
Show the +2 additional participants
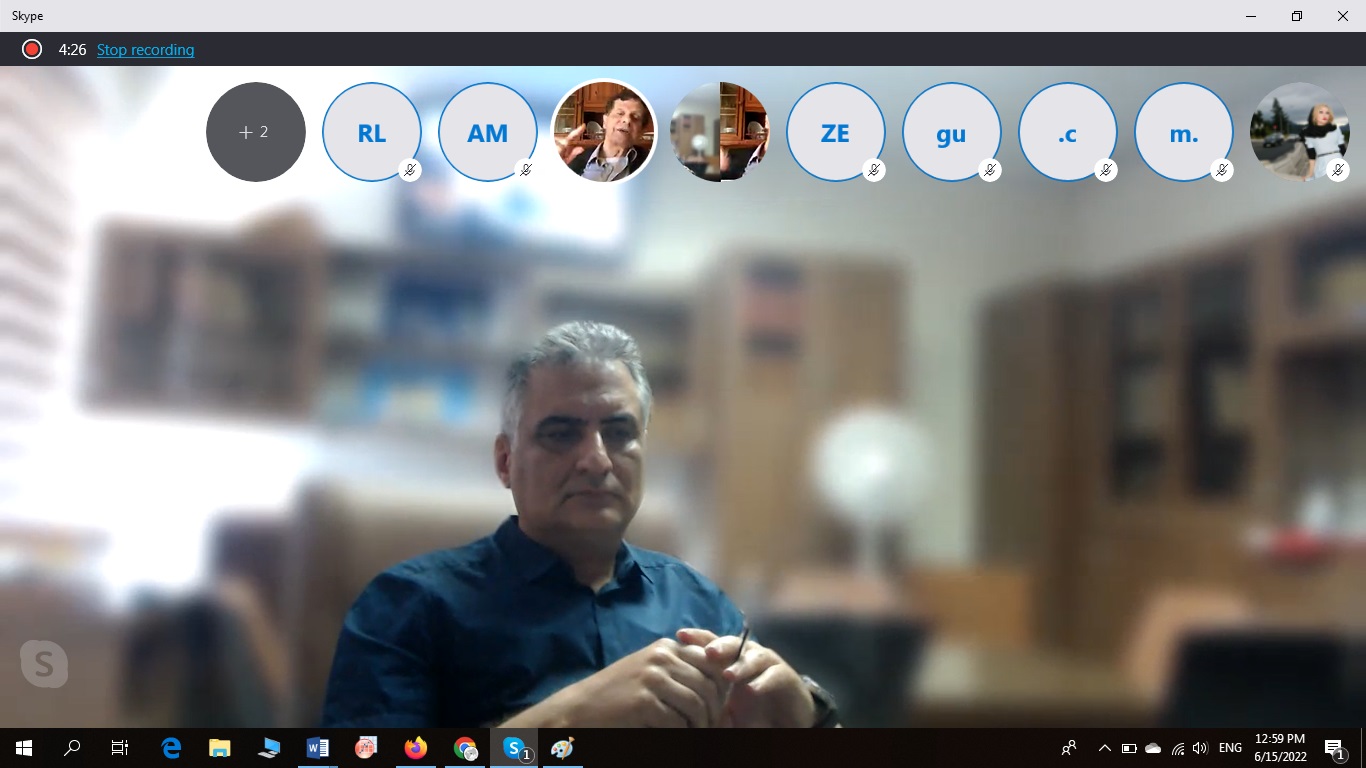(x=256, y=132)
